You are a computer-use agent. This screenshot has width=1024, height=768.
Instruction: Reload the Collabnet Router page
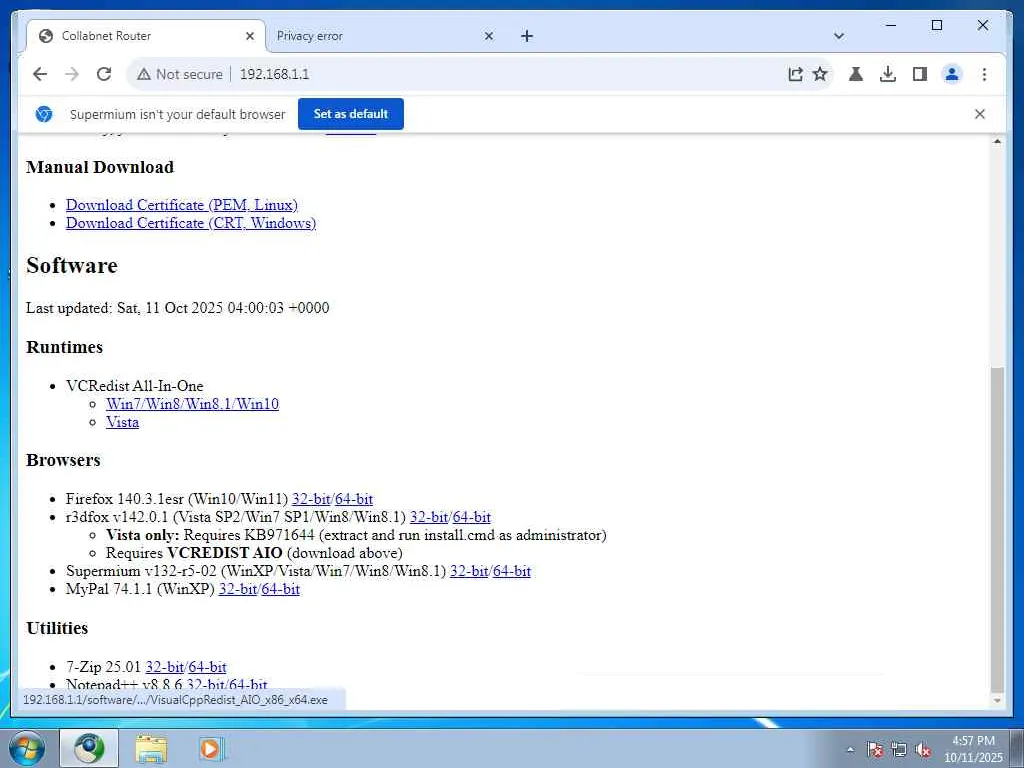[104, 74]
